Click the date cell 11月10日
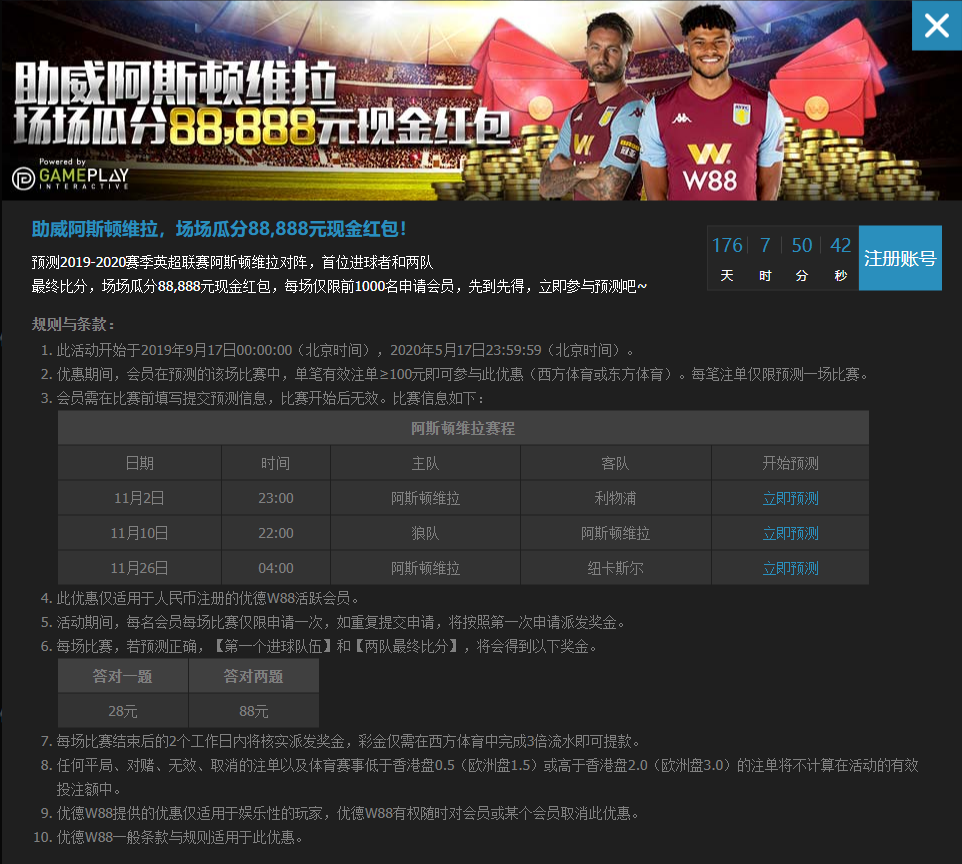 [x=139, y=533]
